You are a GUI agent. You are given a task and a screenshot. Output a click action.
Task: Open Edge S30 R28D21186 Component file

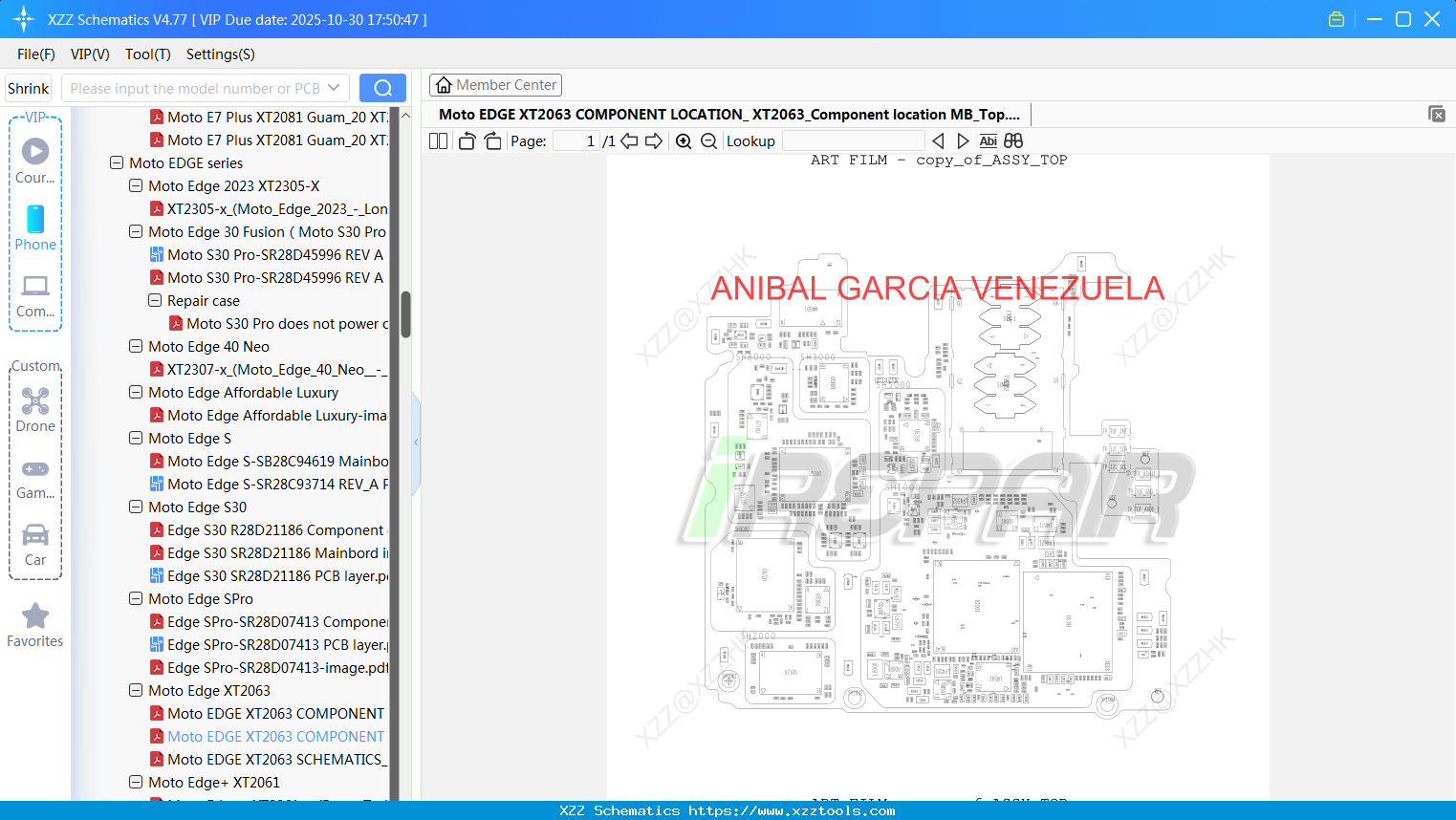coord(267,529)
